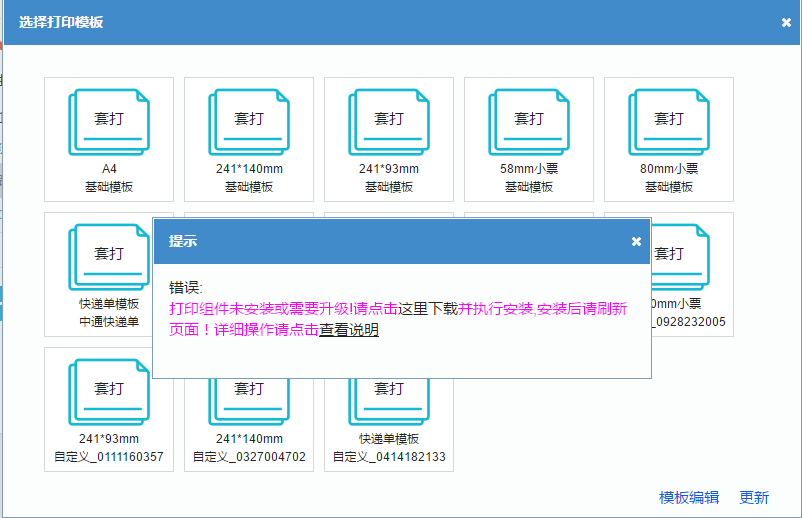Open the 查看说明 instructions link

point(349,330)
